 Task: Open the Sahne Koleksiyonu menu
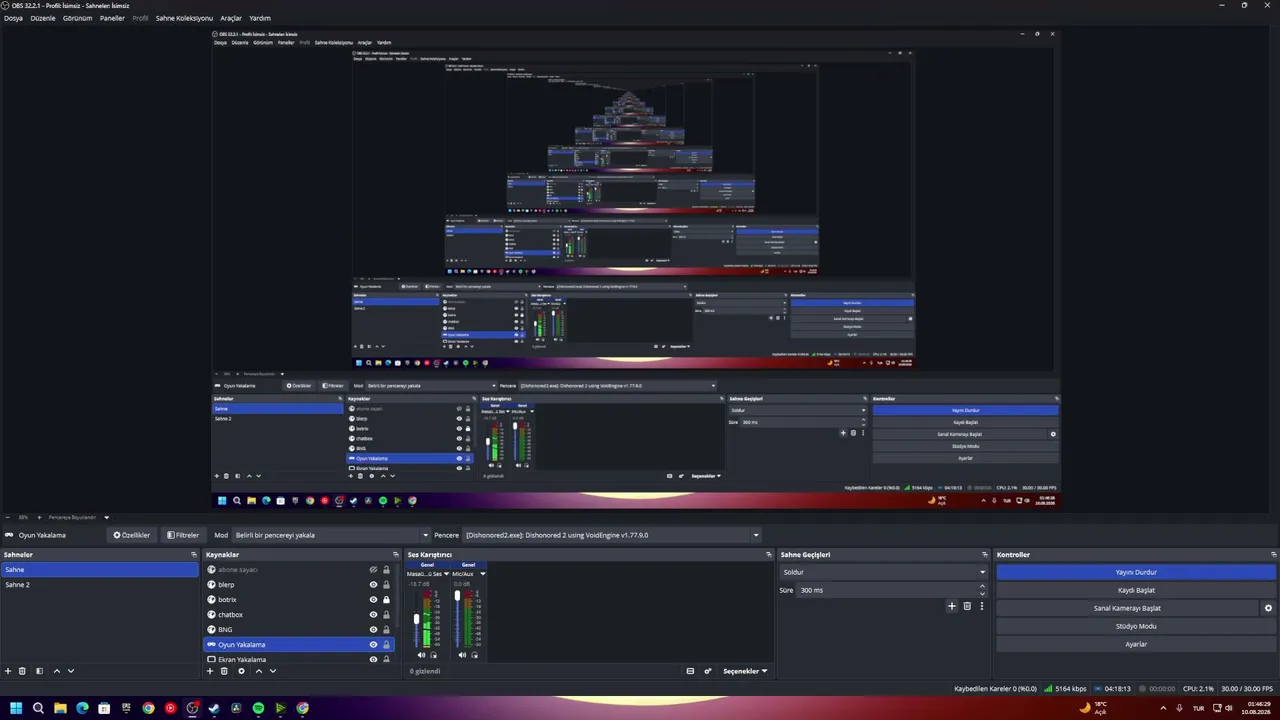184,18
